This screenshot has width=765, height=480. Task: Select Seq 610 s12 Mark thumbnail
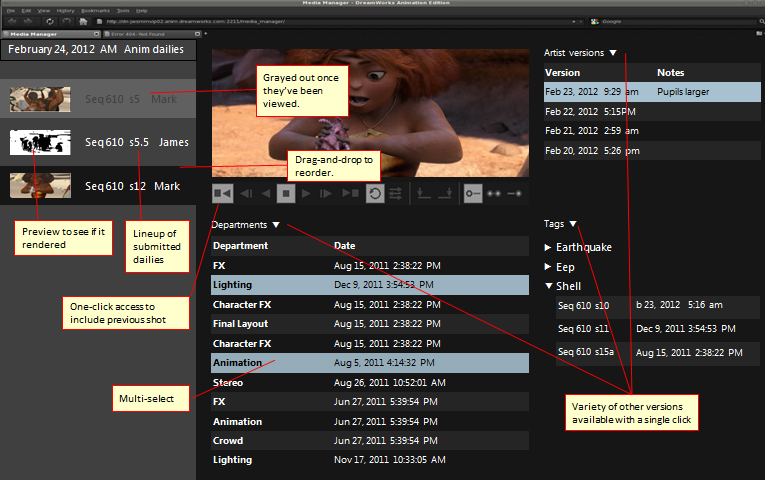pos(40,186)
